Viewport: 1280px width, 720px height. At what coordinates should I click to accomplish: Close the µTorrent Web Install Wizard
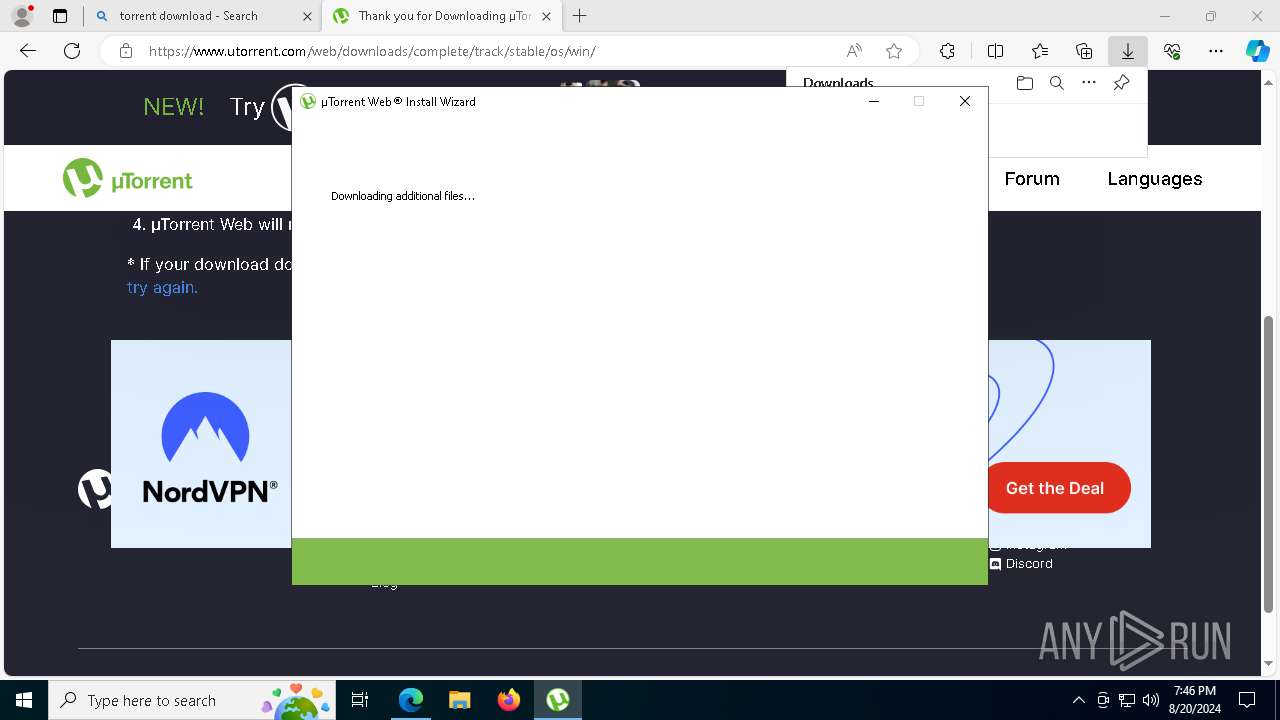(965, 101)
